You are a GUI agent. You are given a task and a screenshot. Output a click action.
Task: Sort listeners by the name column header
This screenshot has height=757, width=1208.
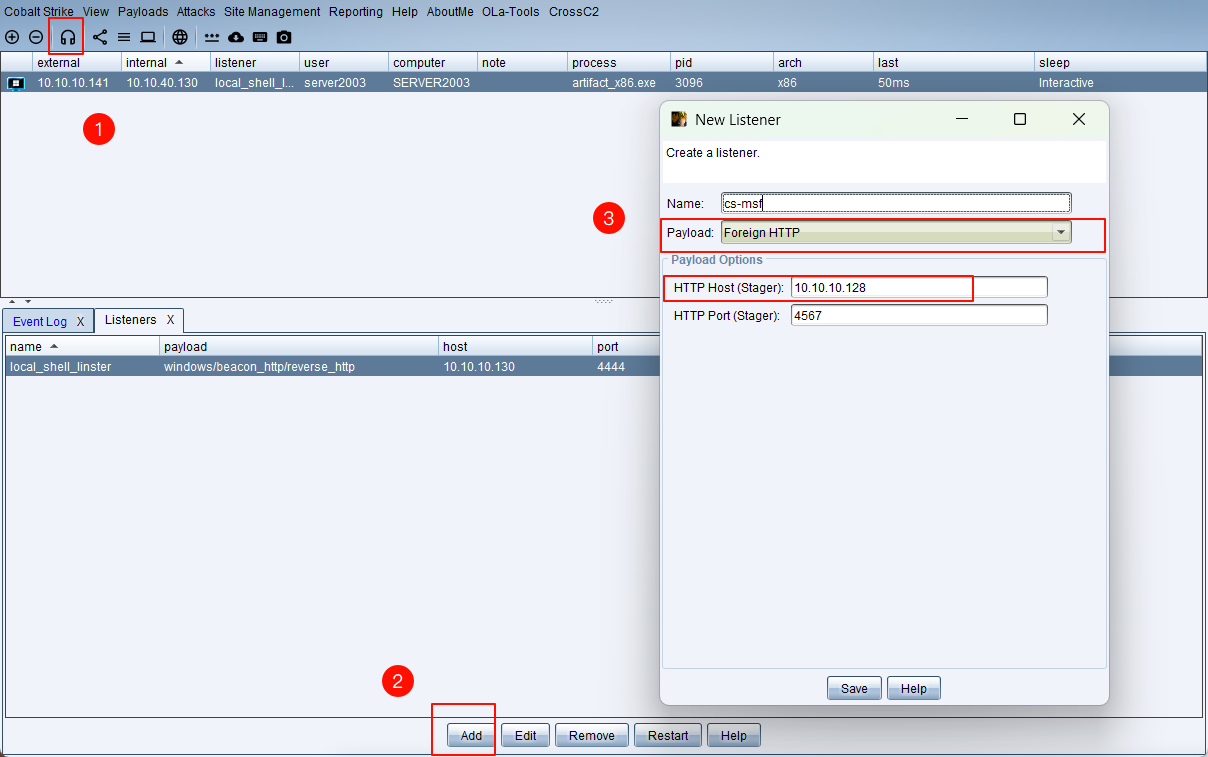click(x=82, y=346)
